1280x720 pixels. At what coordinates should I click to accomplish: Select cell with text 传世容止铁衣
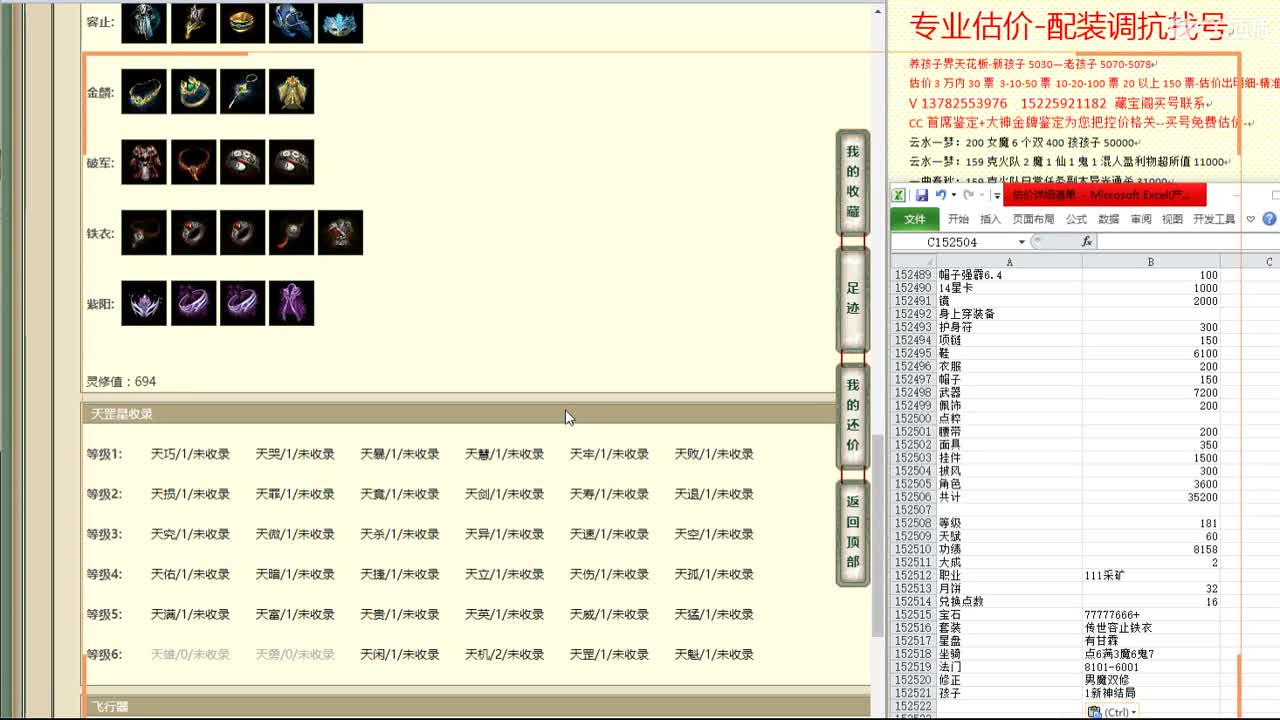1151,628
